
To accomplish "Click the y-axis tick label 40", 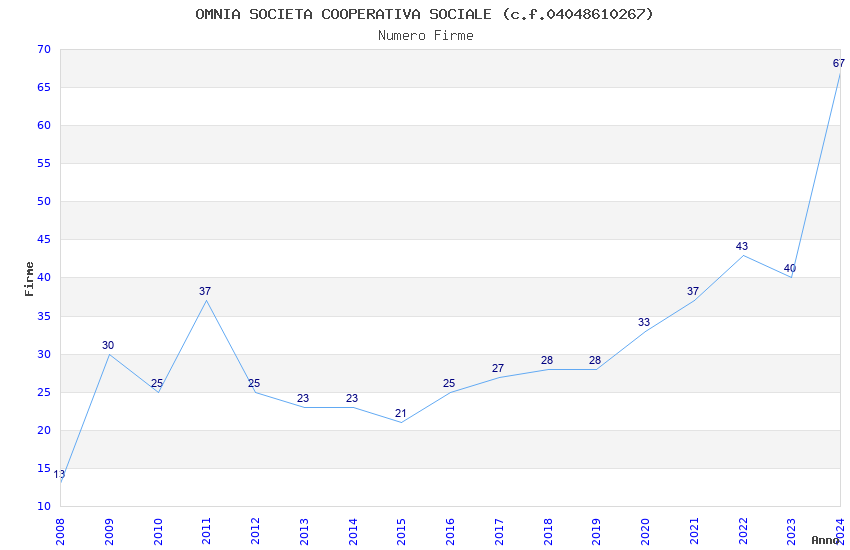I will (x=44, y=277).
